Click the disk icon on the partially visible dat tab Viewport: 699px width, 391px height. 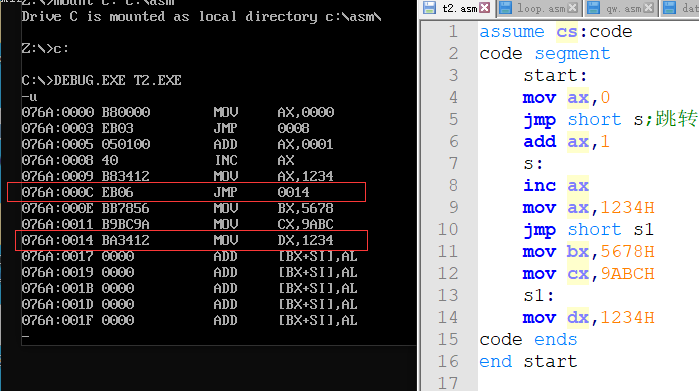click(670, 8)
